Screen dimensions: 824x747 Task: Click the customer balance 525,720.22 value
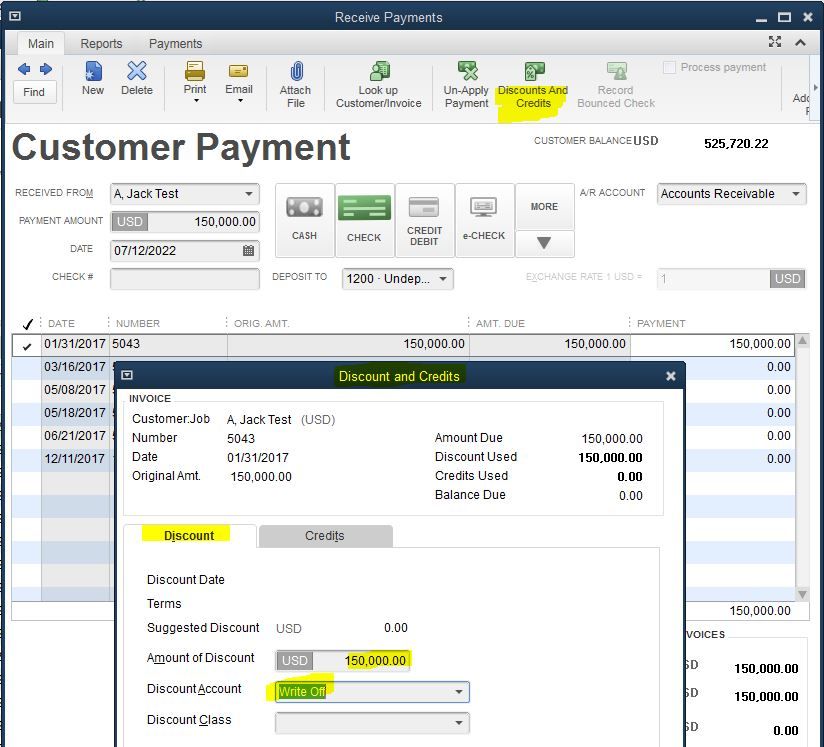(x=736, y=144)
